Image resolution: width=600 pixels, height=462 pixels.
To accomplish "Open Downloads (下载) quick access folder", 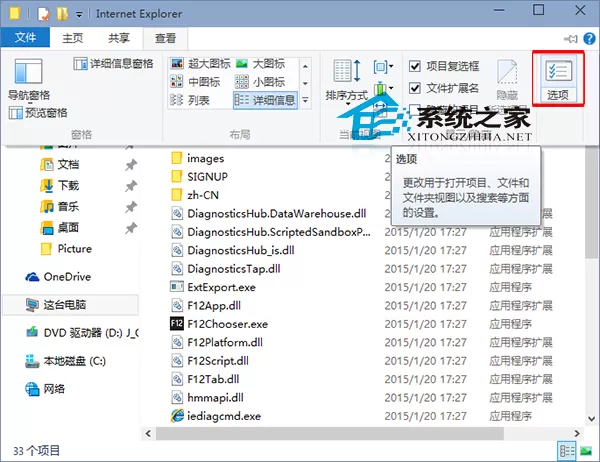I will (60, 186).
